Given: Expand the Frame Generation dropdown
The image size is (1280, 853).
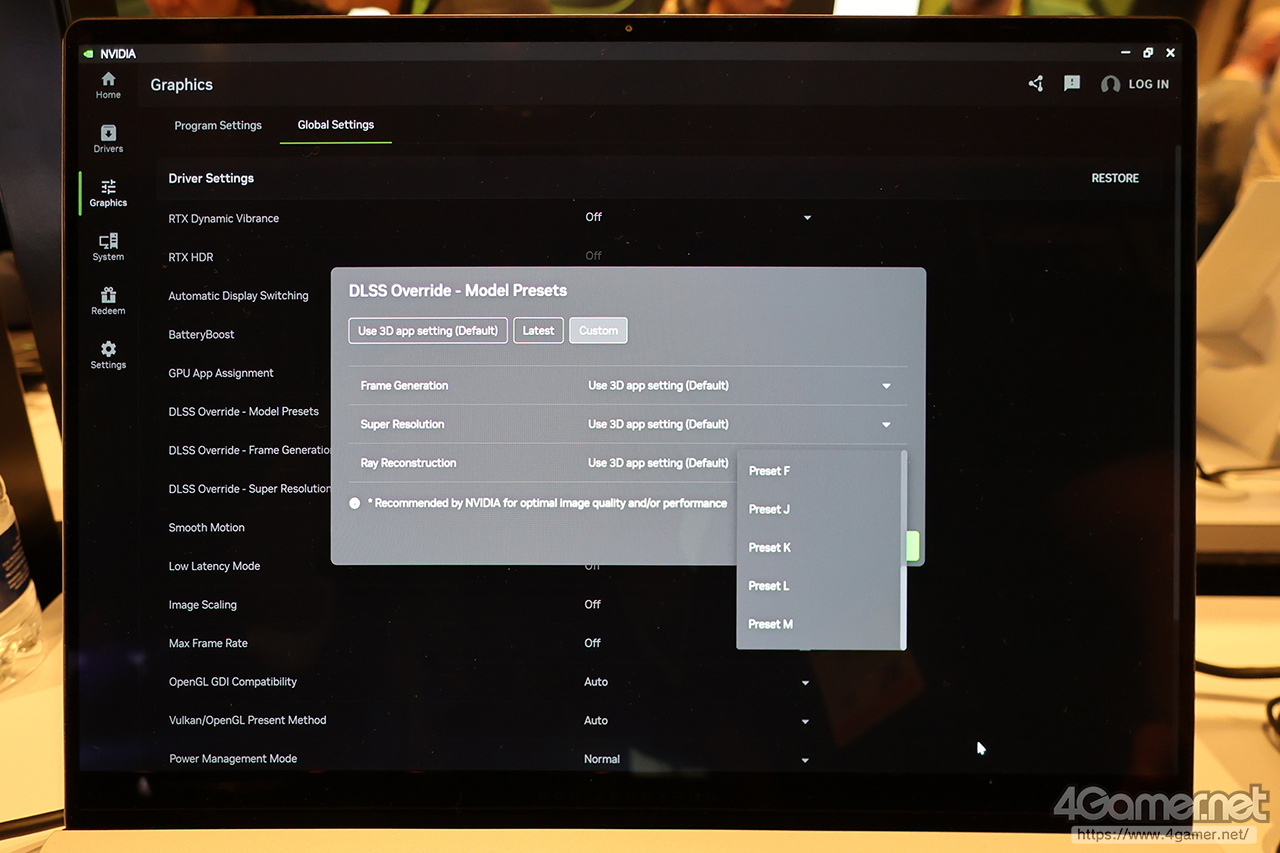Looking at the screenshot, I should pyautogui.click(x=886, y=386).
